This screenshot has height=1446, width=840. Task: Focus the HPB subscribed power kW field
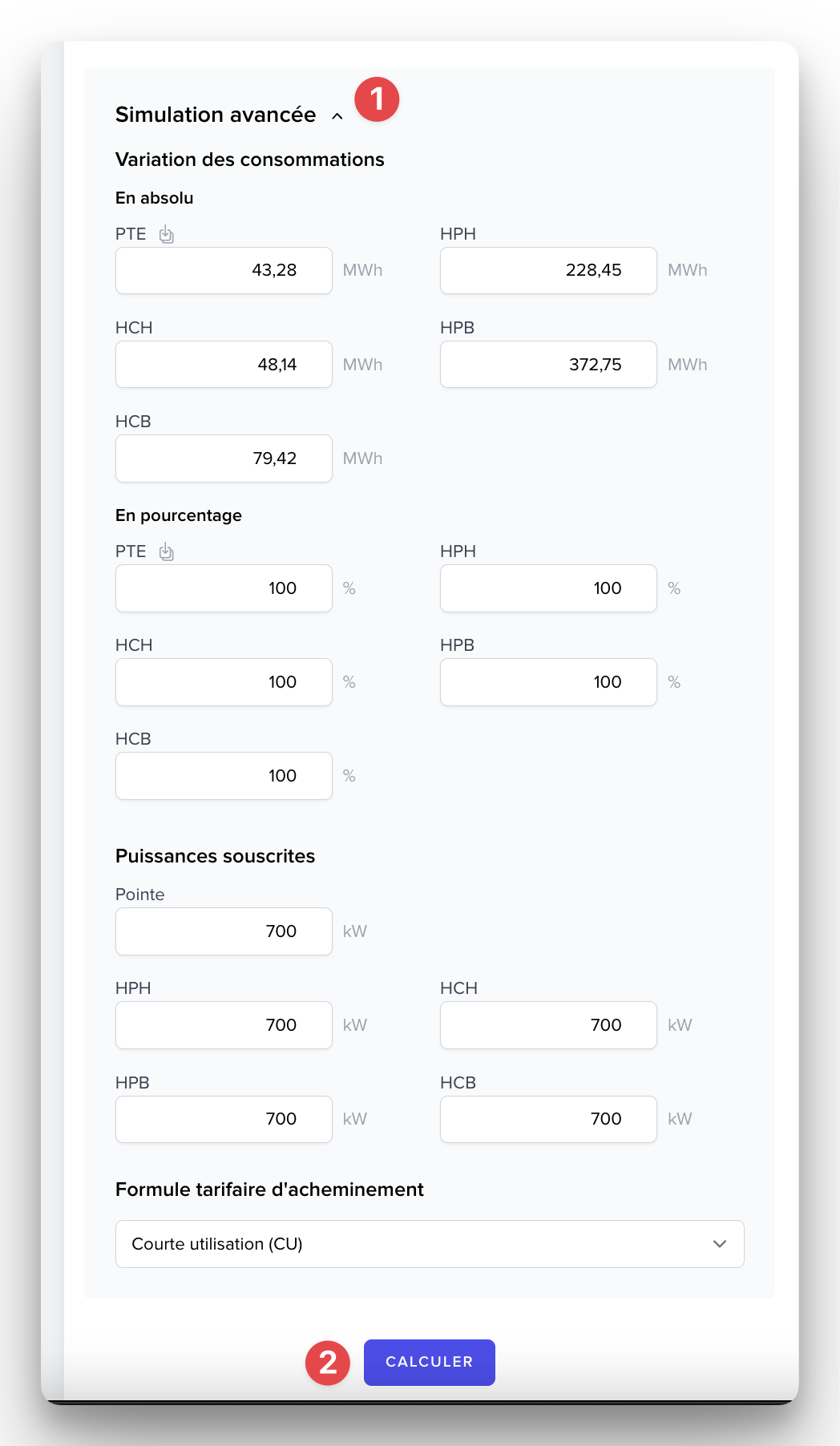(224, 1119)
